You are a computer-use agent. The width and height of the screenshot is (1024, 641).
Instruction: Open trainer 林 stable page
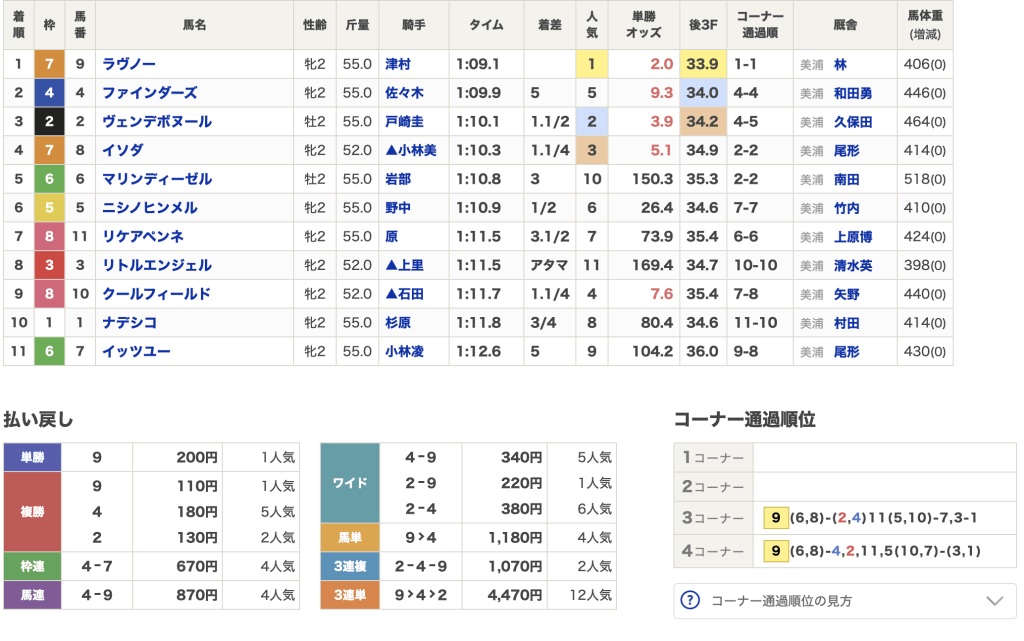pos(840,65)
